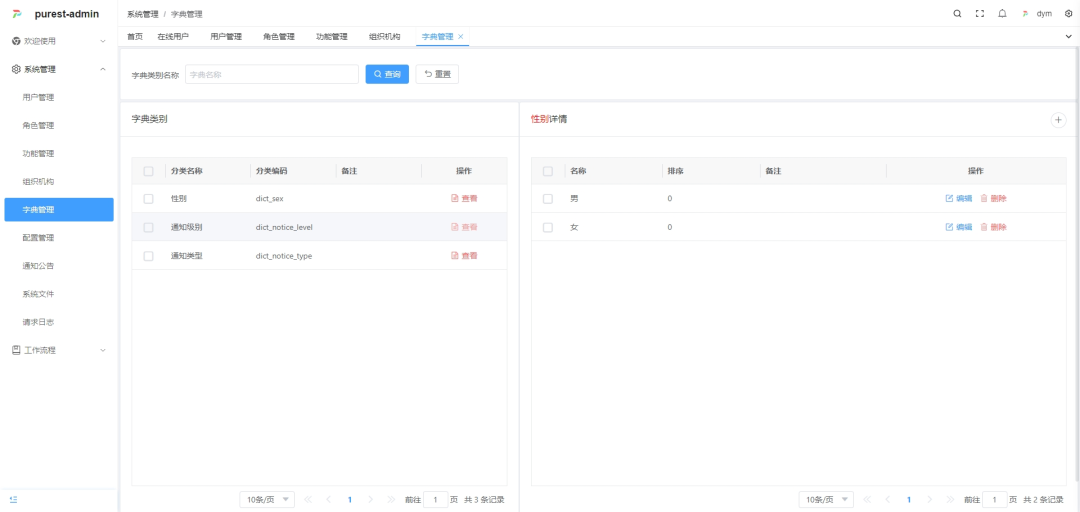
Task: Open 请求日志 in the sidebar
Action: pos(59,322)
